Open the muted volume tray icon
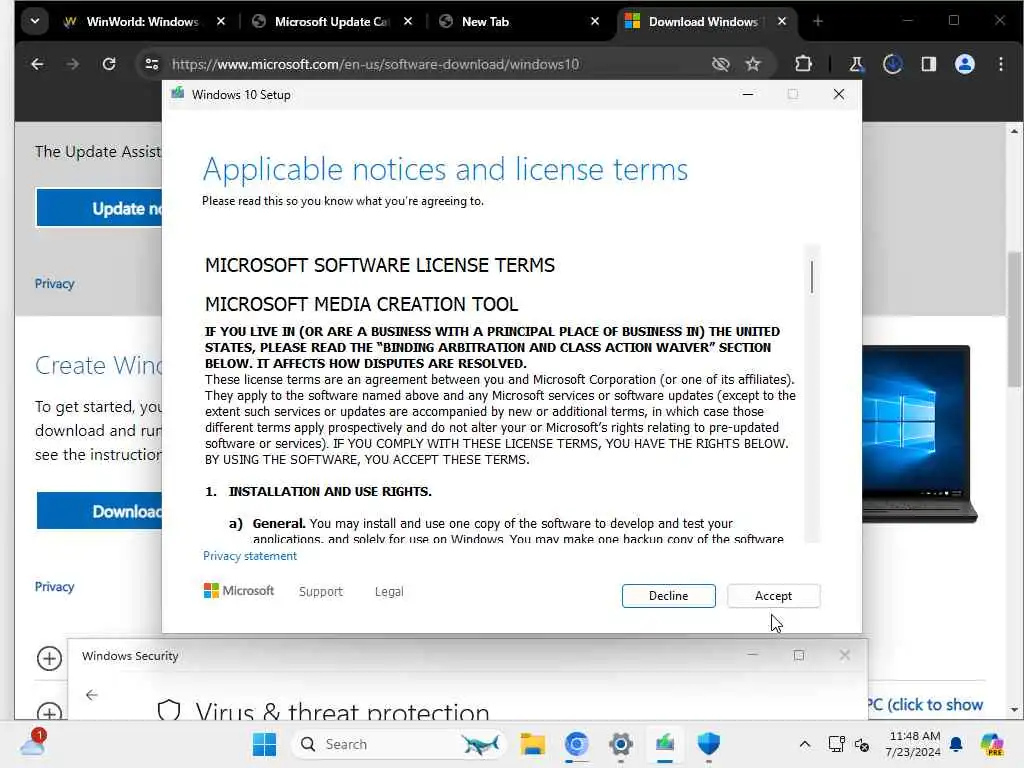This screenshot has height=768, width=1024. click(862, 744)
